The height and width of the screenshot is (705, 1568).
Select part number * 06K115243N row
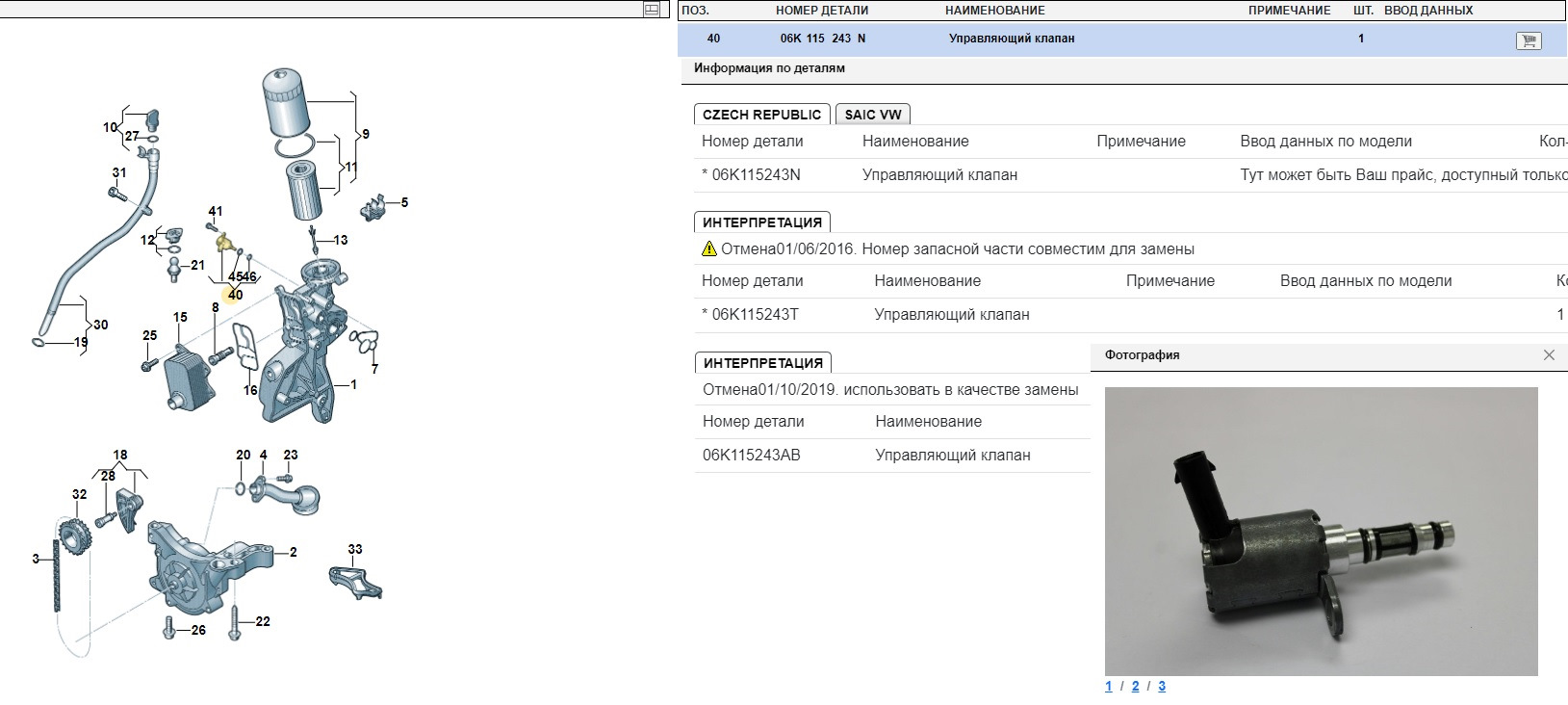1131,175
